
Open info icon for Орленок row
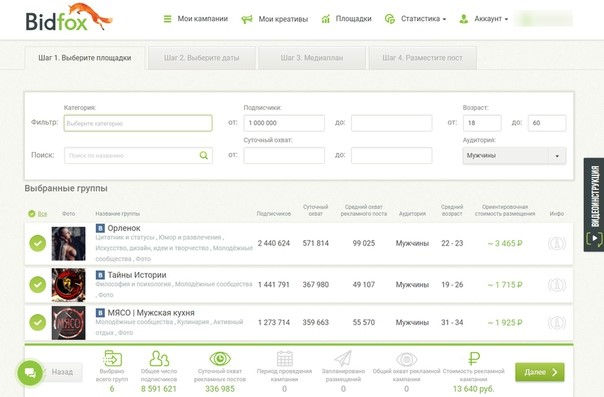[x=557, y=243]
